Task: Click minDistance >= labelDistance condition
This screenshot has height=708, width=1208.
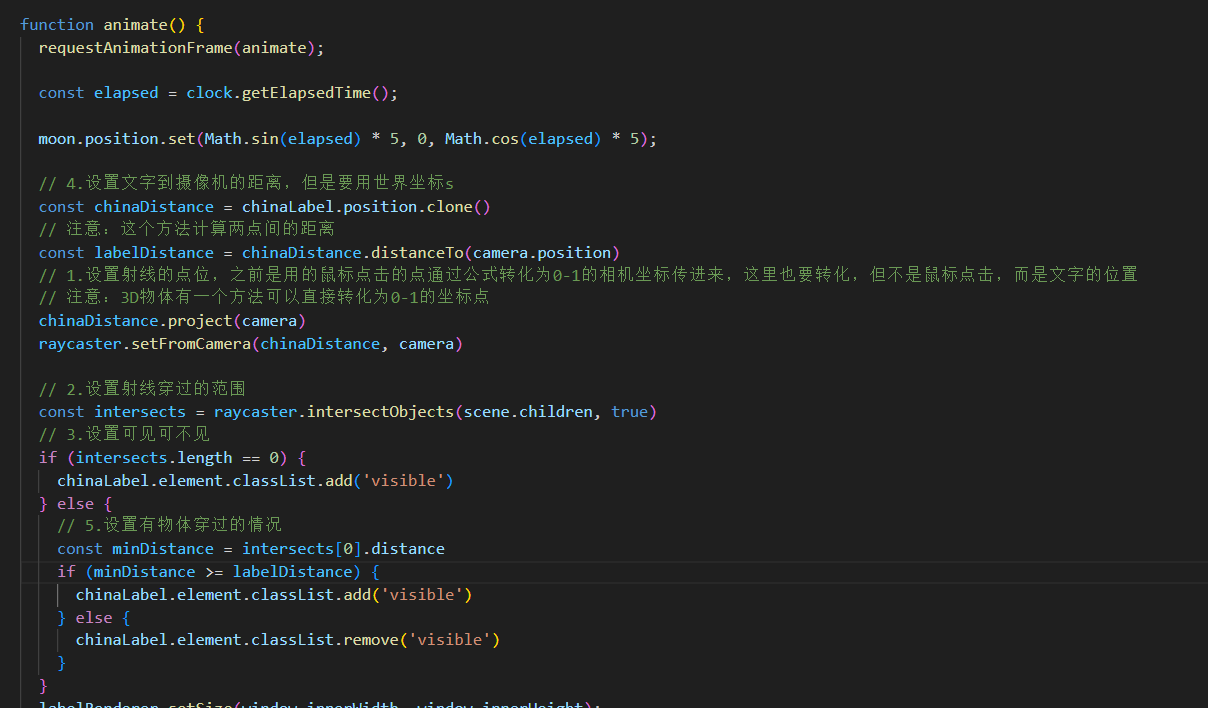Action: (223, 571)
